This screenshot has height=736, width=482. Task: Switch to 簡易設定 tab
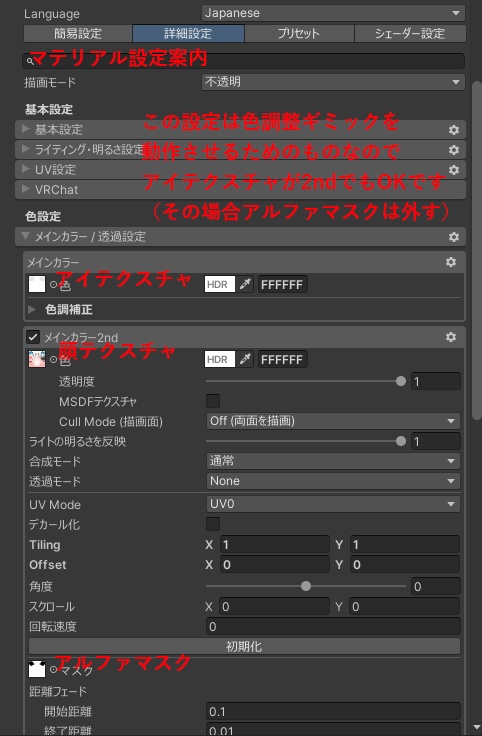(x=78, y=33)
